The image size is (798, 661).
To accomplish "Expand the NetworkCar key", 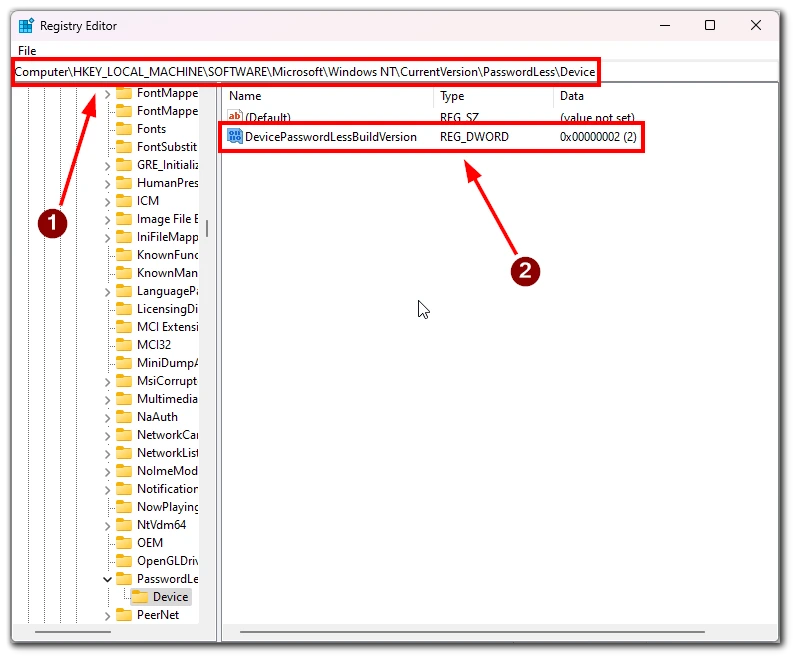I will [107, 436].
